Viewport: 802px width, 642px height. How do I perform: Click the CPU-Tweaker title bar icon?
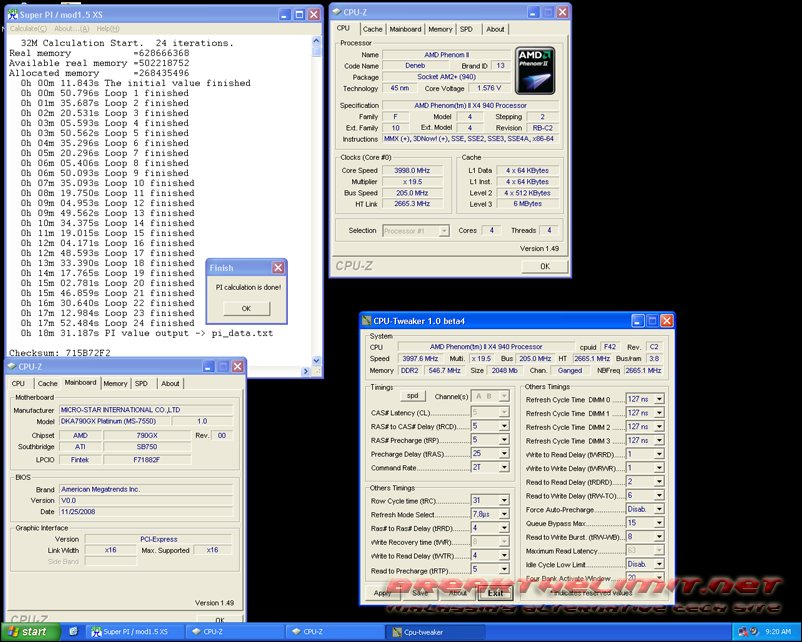tap(366, 321)
